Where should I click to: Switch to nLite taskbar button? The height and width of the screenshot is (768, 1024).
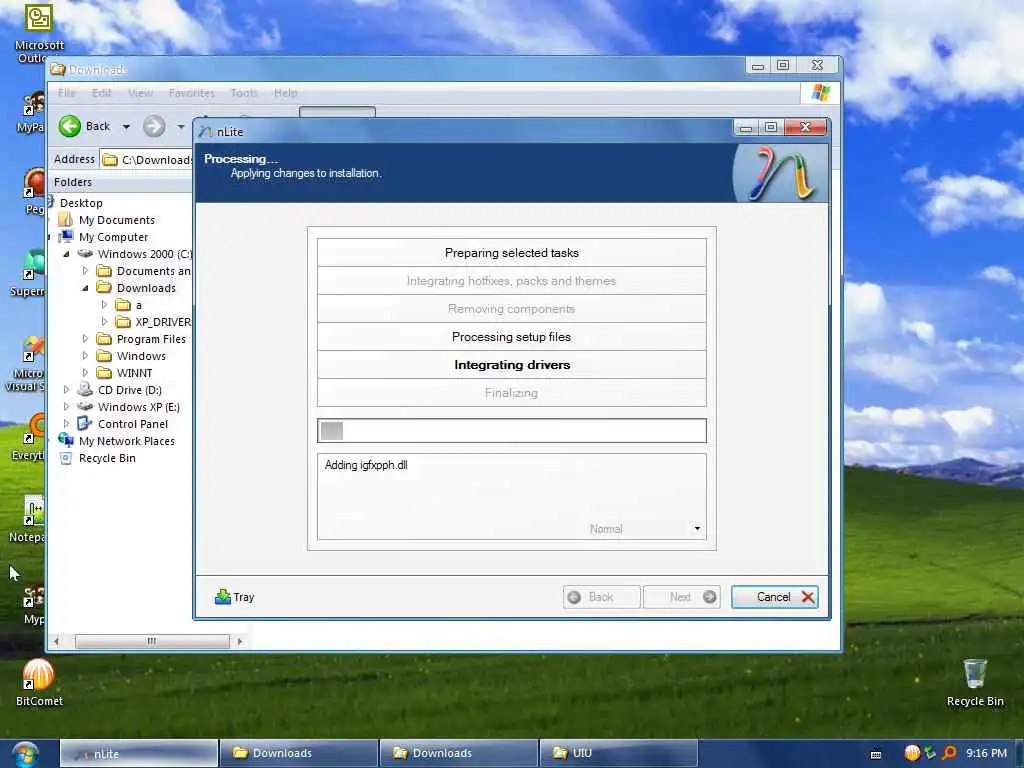coord(139,753)
